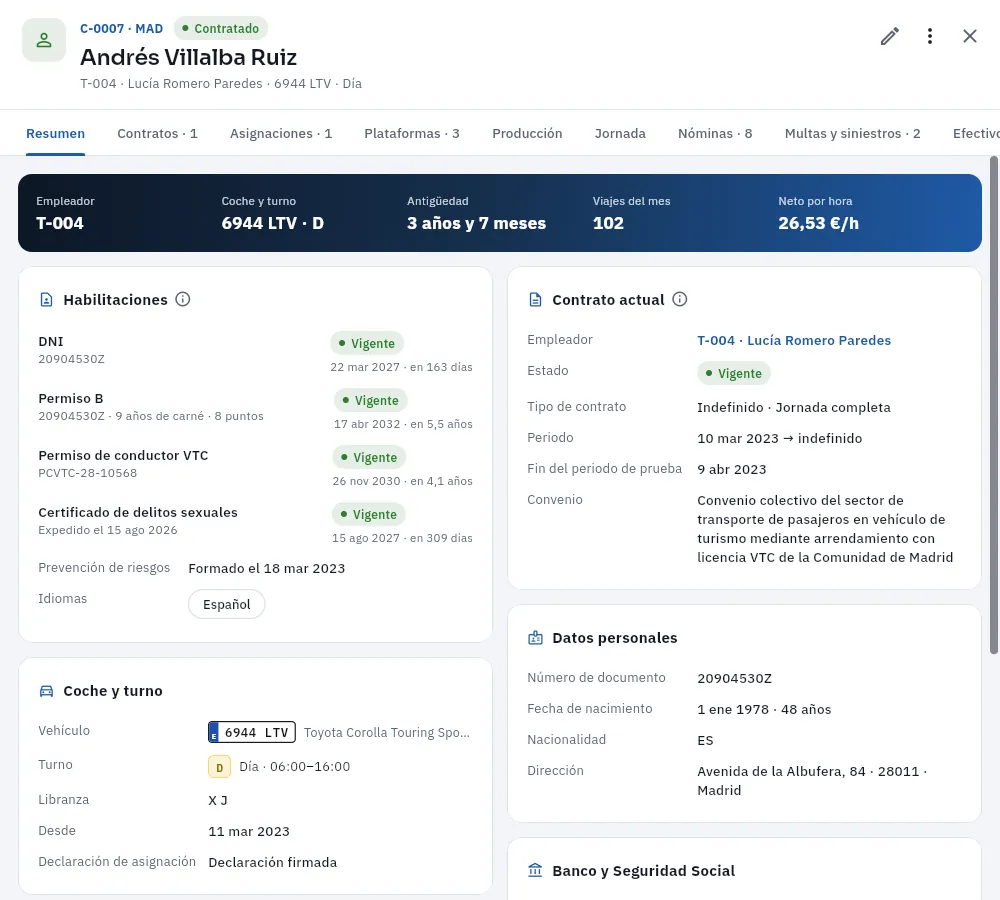Image resolution: width=1000 pixels, height=900 pixels.
Task: Click the Contratado status badge
Action: (x=221, y=29)
